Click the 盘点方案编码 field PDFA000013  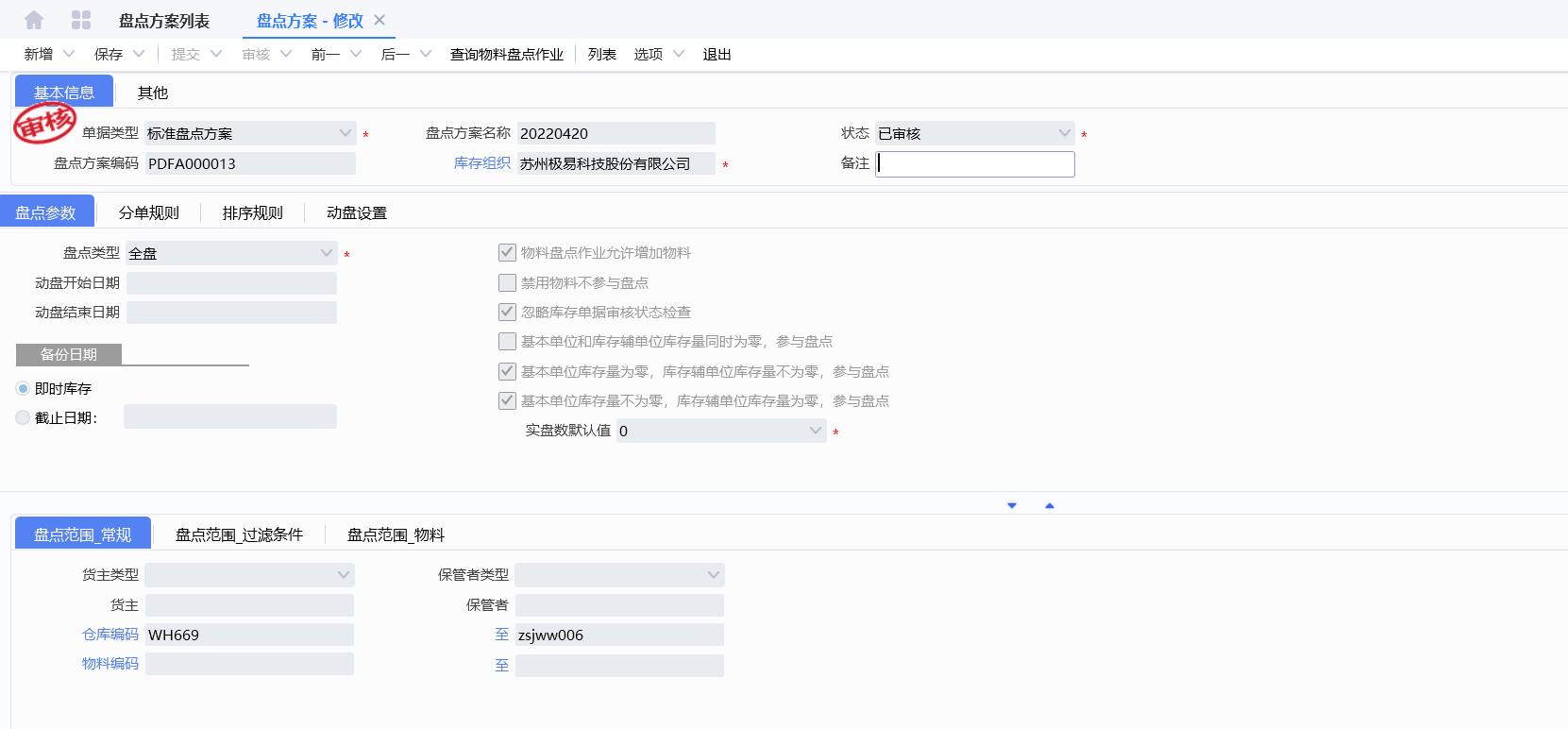pyautogui.click(x=250, y=163)
